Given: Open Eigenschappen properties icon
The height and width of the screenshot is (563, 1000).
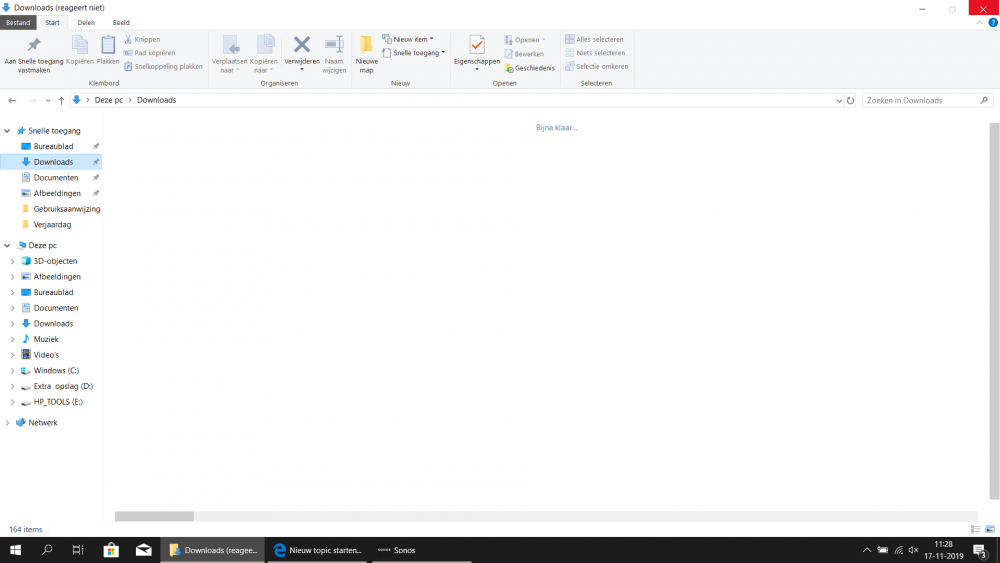Looking at the screenshot, I should tap(477, 46).
